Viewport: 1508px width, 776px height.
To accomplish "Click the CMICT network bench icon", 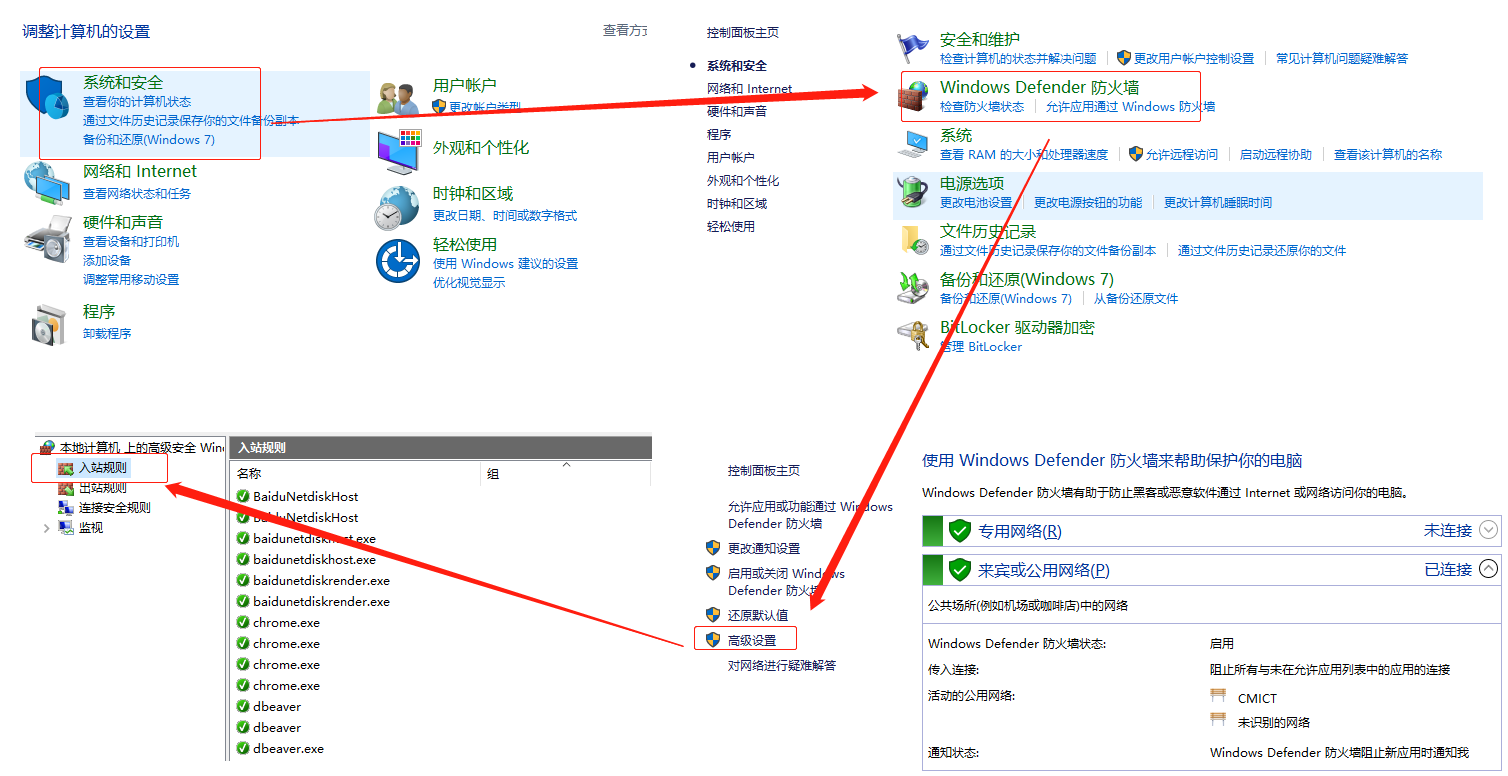I will (x=1218, y=697).
